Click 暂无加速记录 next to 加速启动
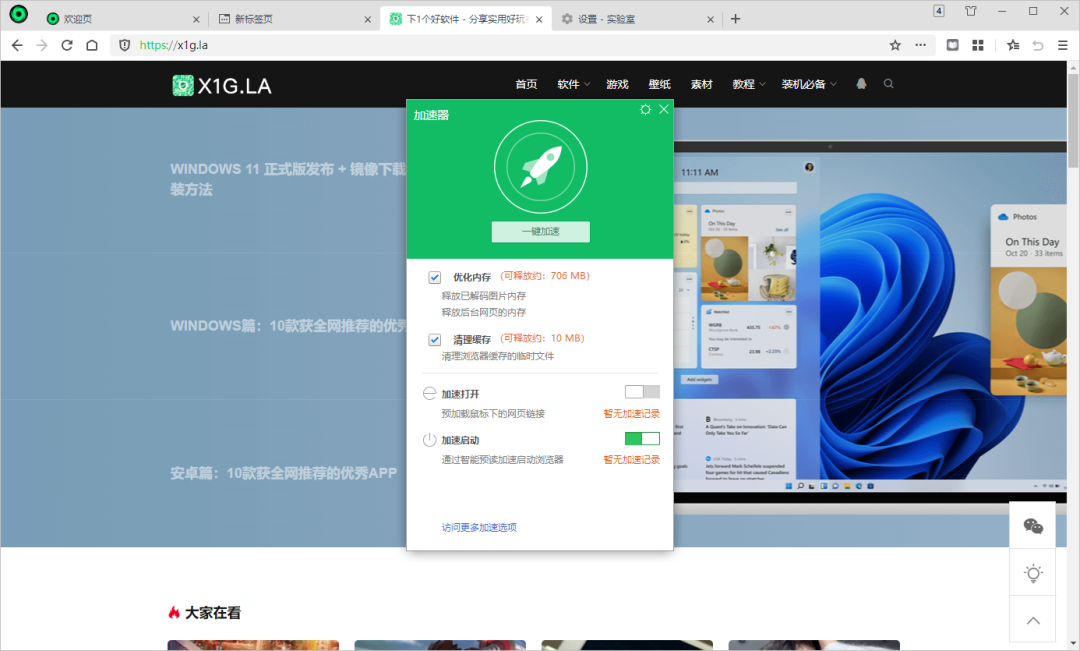 [632, 459]
